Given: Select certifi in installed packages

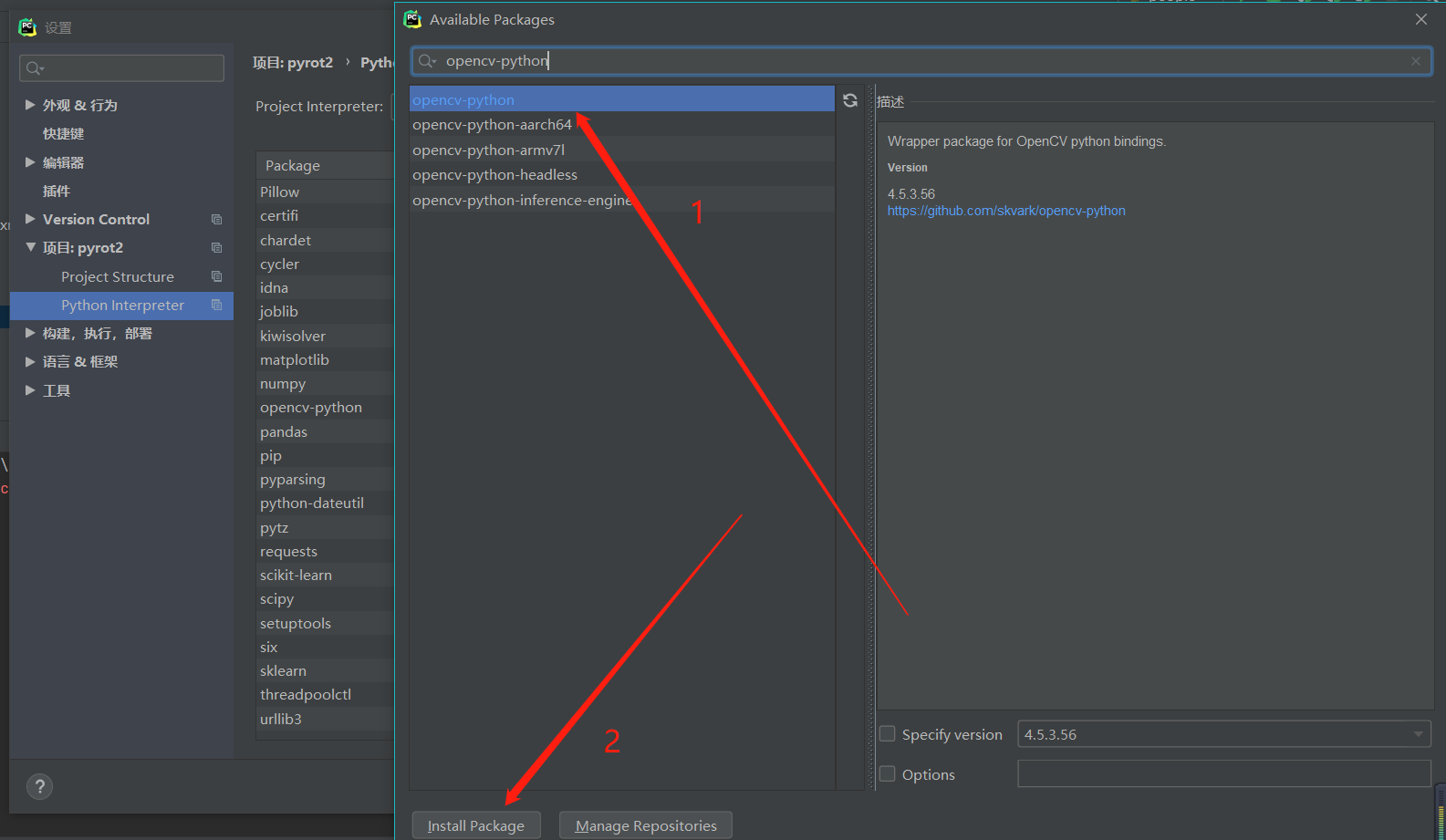Looking at the screenshot, I should [x=325, y=215].
